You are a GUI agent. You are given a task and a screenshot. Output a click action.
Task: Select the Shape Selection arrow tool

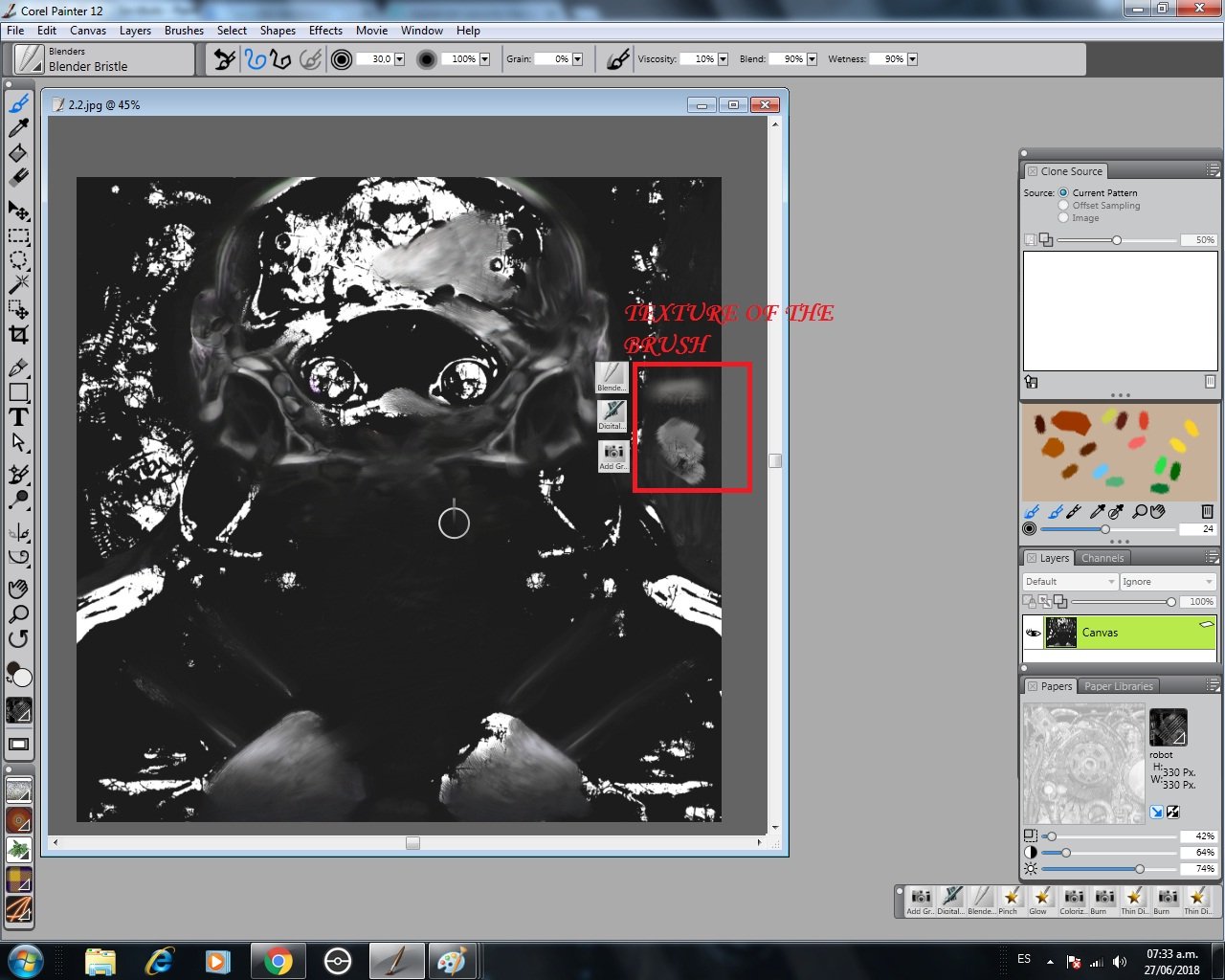click(18, 442)
